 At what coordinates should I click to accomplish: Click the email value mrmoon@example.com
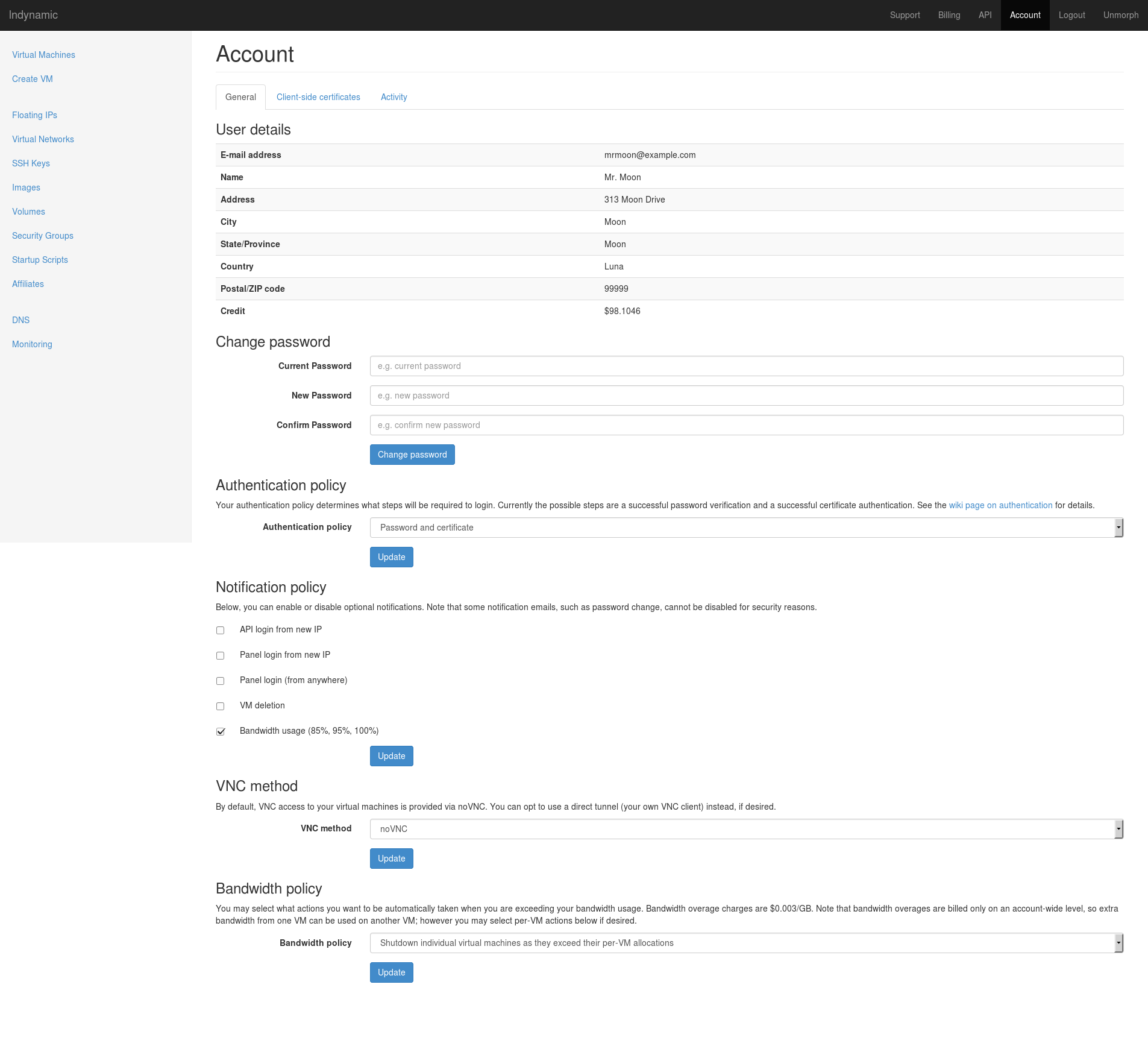650,155
